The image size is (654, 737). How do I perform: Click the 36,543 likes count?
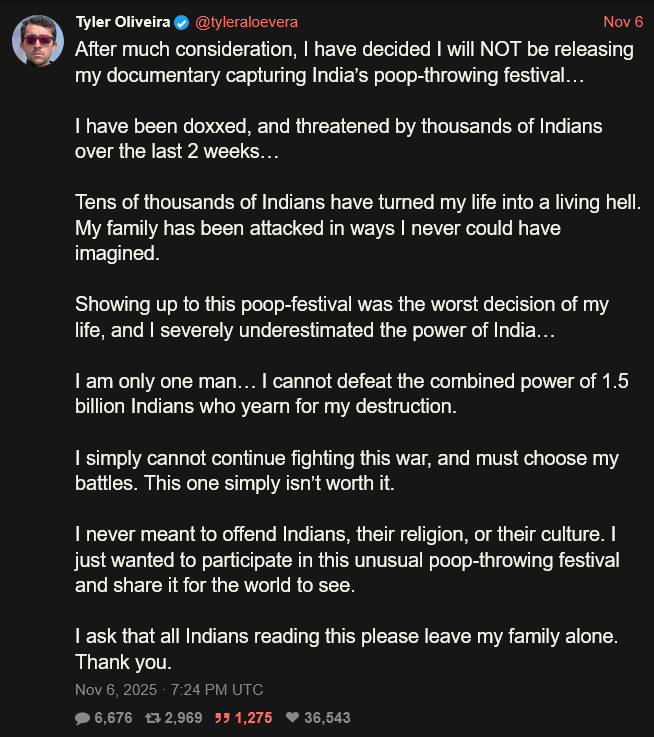[329, 718]
